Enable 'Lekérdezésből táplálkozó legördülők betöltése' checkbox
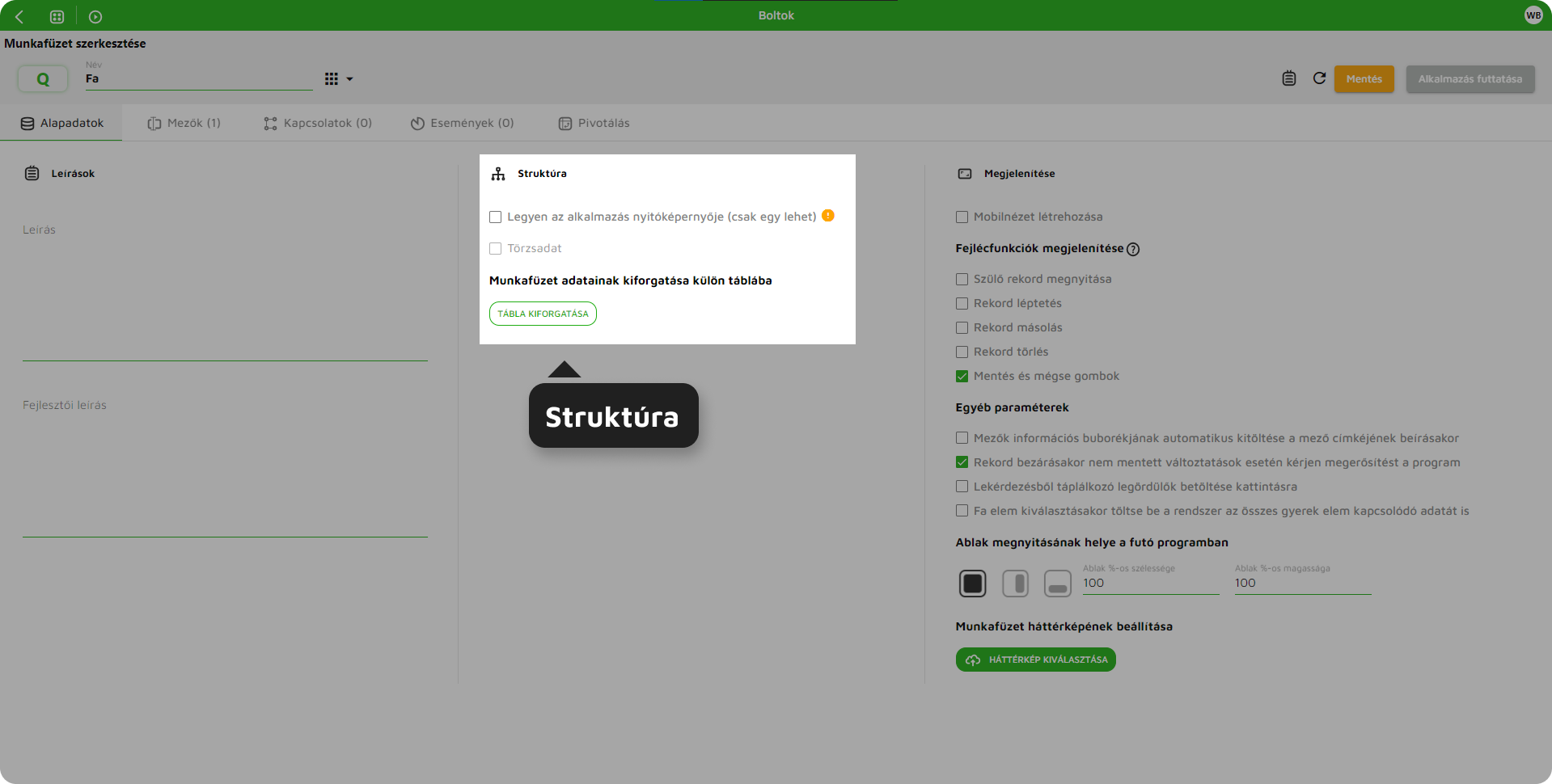This screenshot has height=784, width=1552. click(x=962, y=487)
